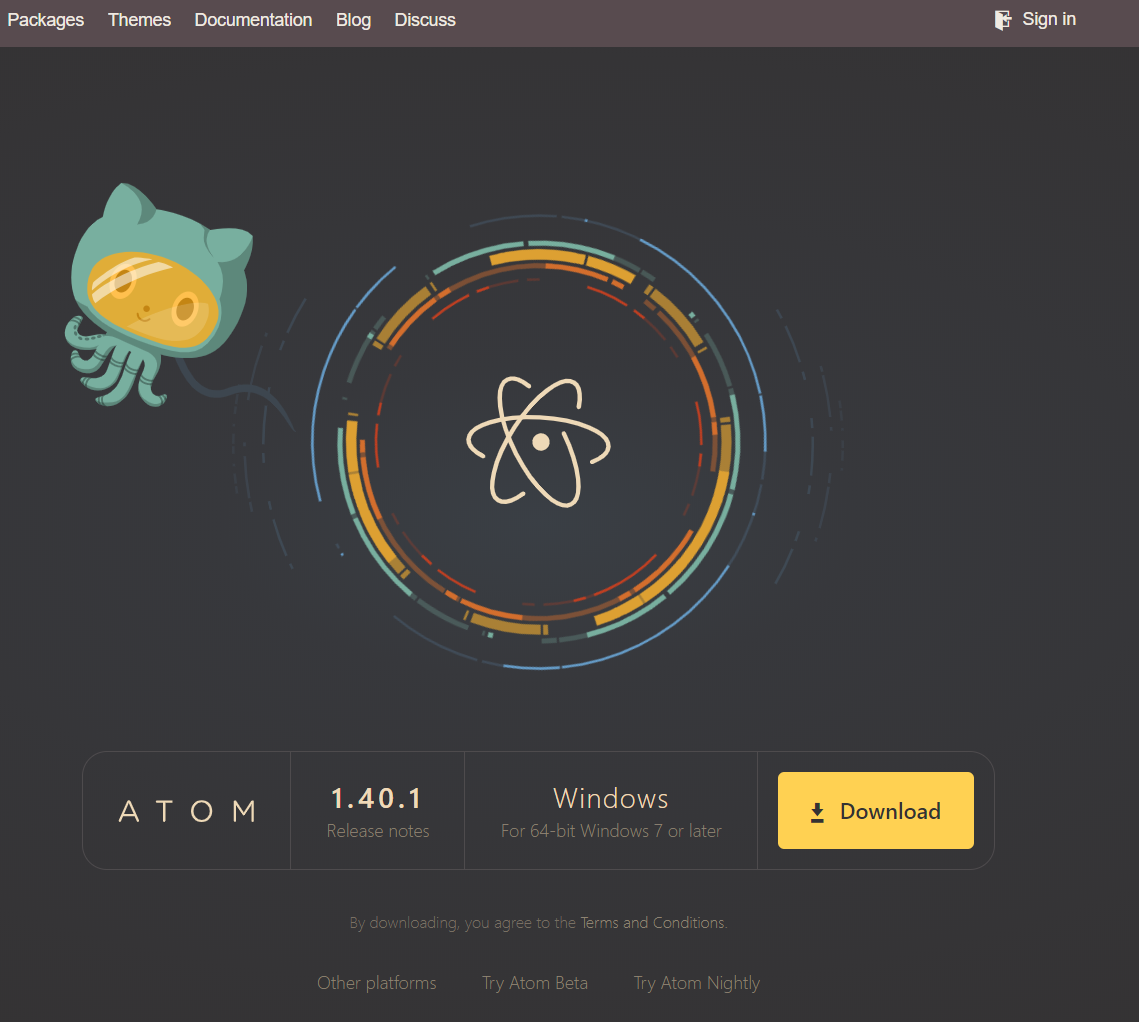Click the sign-in door icon
This screenshot has width=1139, height=1022.
pyautogui.click(x=1002, y=20)
